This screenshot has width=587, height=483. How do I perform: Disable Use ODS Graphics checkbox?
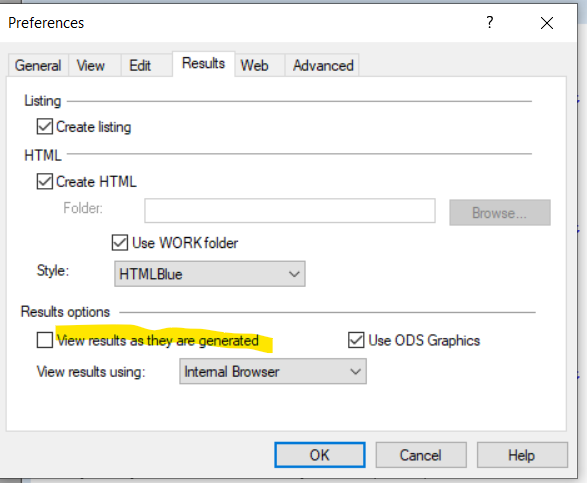[x=356, y=340]
